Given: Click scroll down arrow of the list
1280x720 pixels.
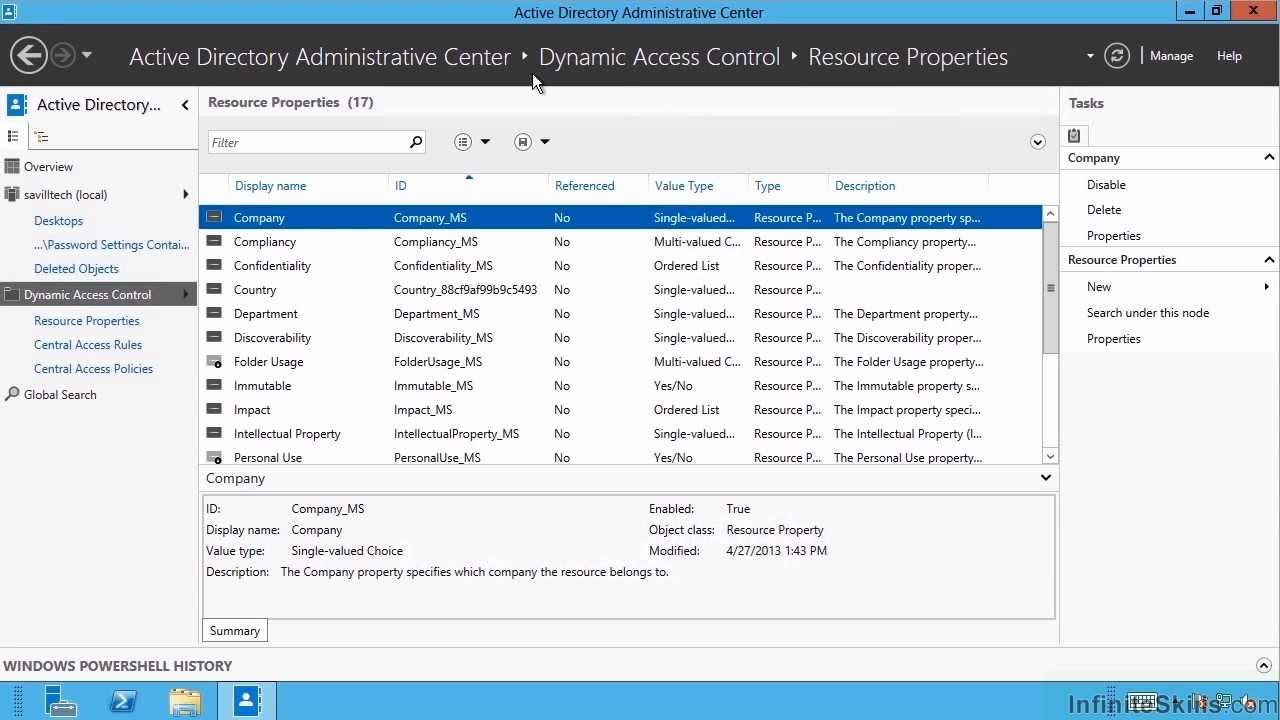Looking at the screenshot, I should tap(1050, 456).
